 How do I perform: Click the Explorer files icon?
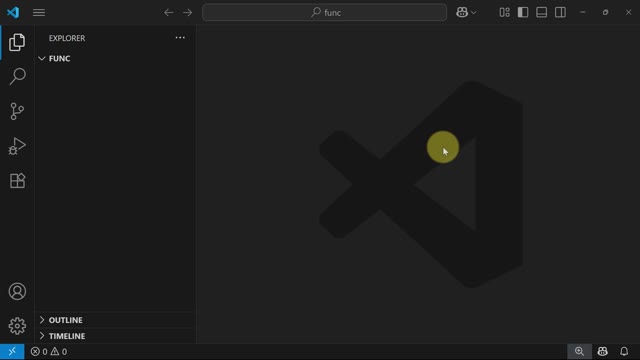[17, 42]
